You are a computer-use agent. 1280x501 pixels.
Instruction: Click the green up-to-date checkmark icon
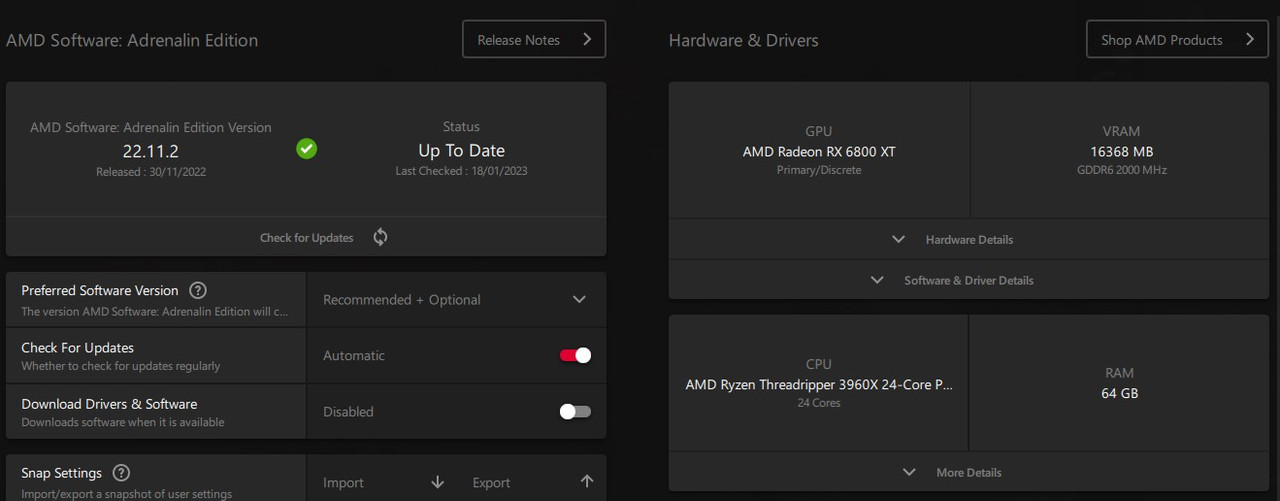tap(307, 149)
